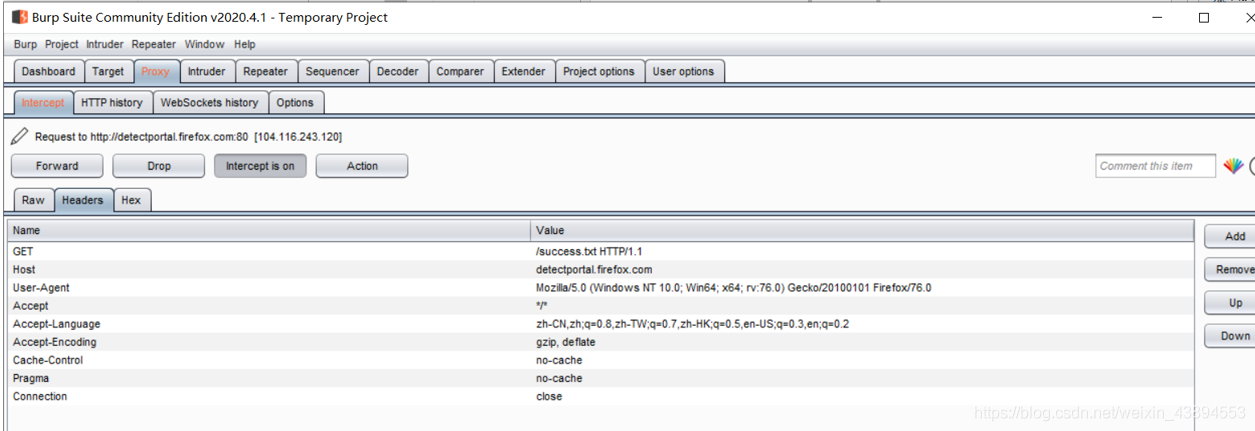Open the WebSockets history sub-tab
The height and width of the screenshot is (431, 1255).
point(209,103)
